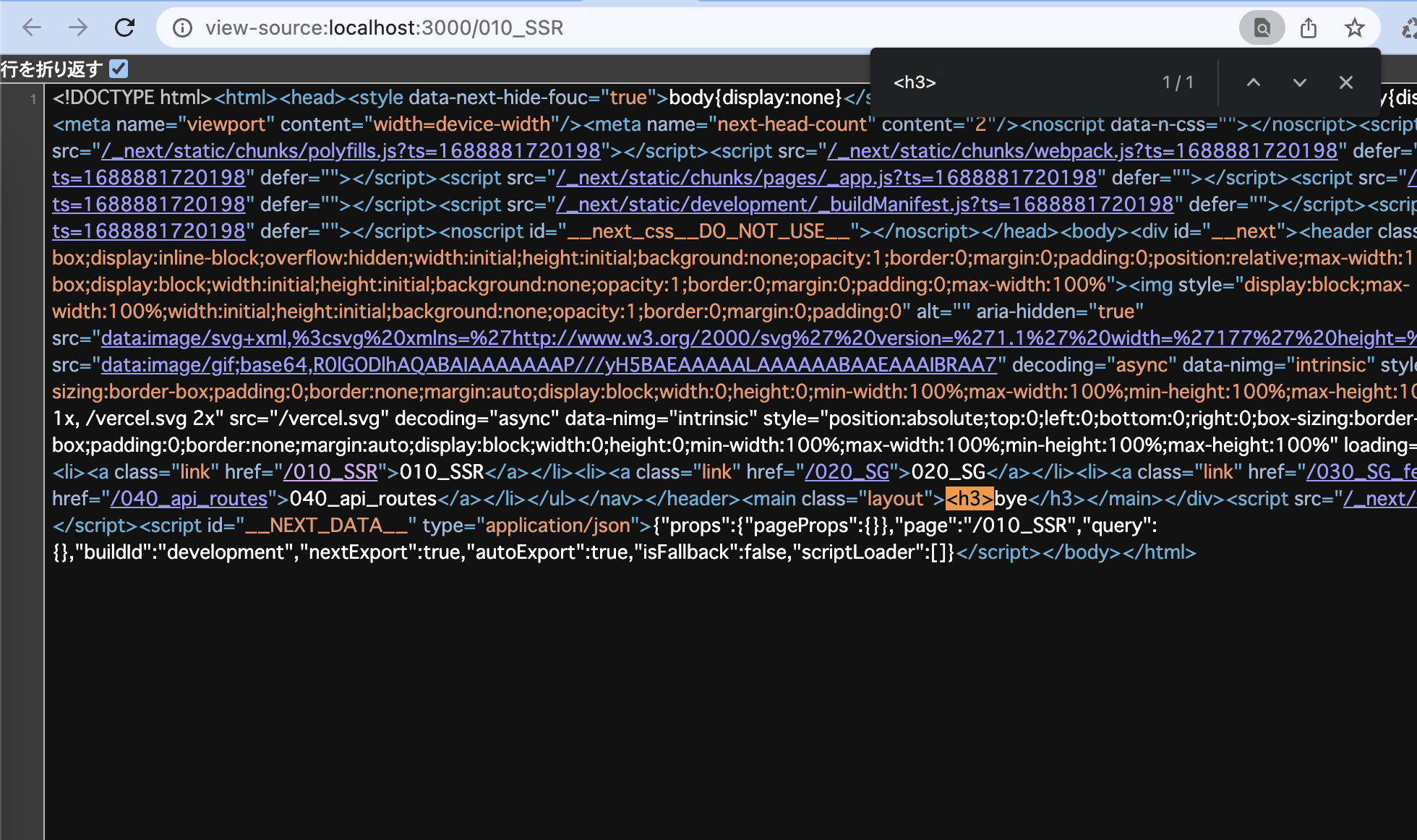The height and width of the screenshot is (840, 1417).
Task: Click the address bar URL text
Action: (x=384, y=27)
